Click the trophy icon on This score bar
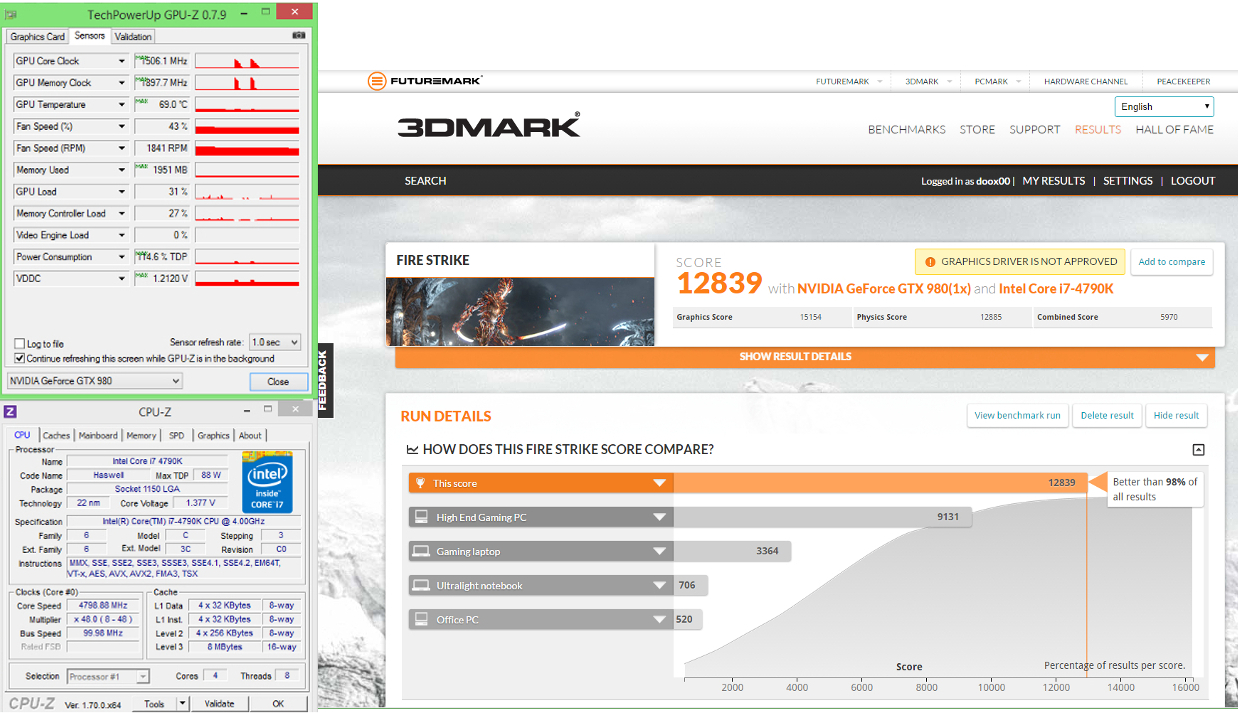 (421, 483)
